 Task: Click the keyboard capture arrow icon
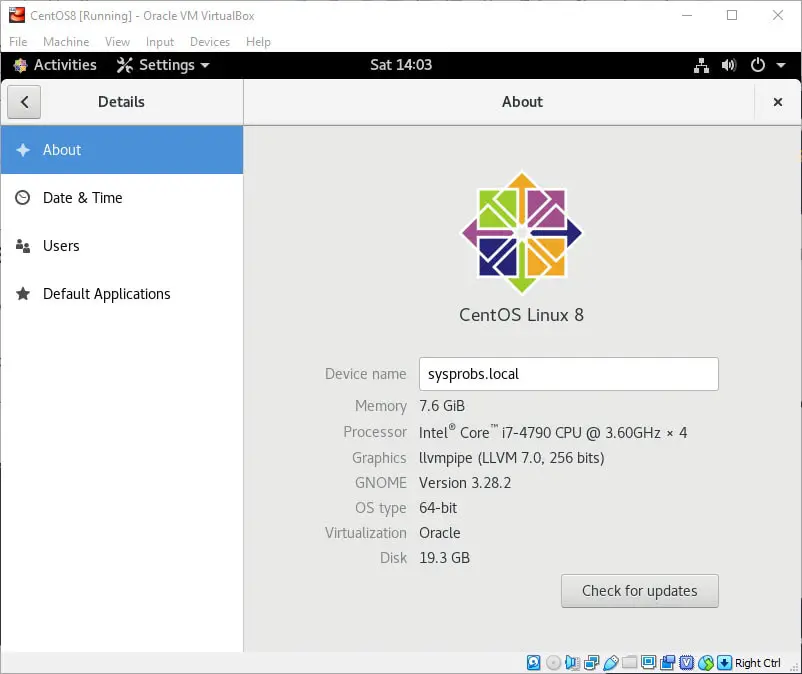coord(724,663)
